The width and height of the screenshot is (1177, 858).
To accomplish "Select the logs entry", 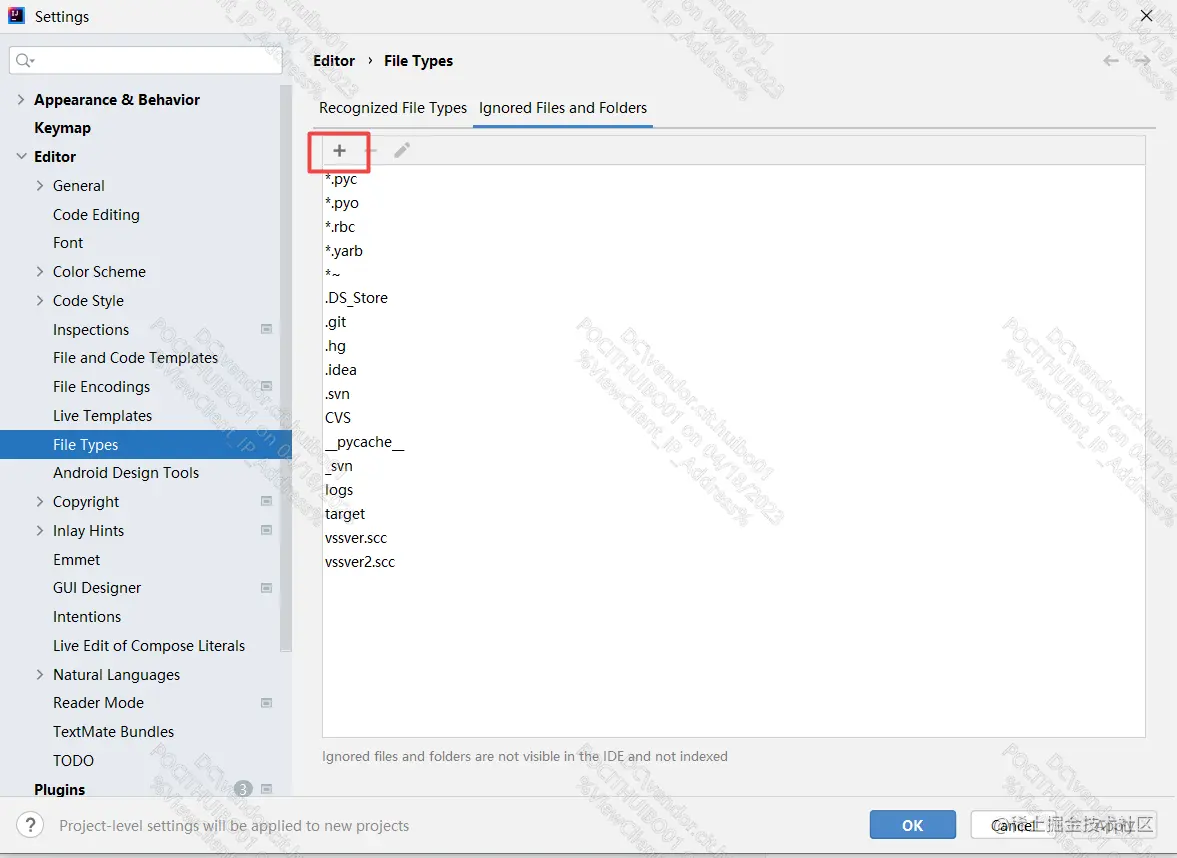I will pyautogui.click(x=339, y=490).
